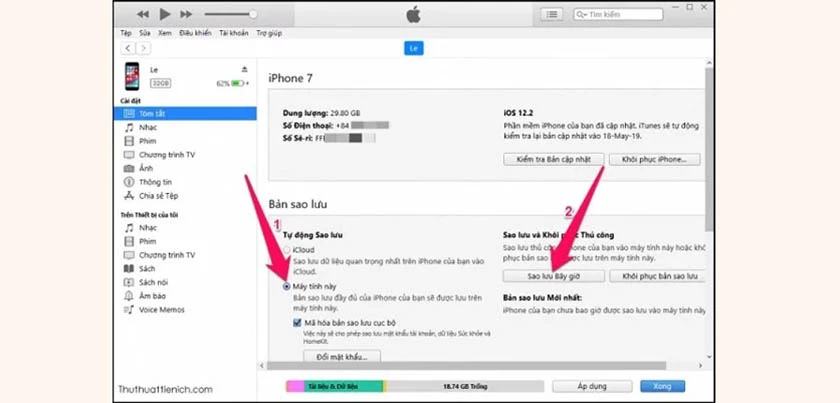Click Khôi phục bản sao lưu button
840x403 pixels.
coord(657,277)
